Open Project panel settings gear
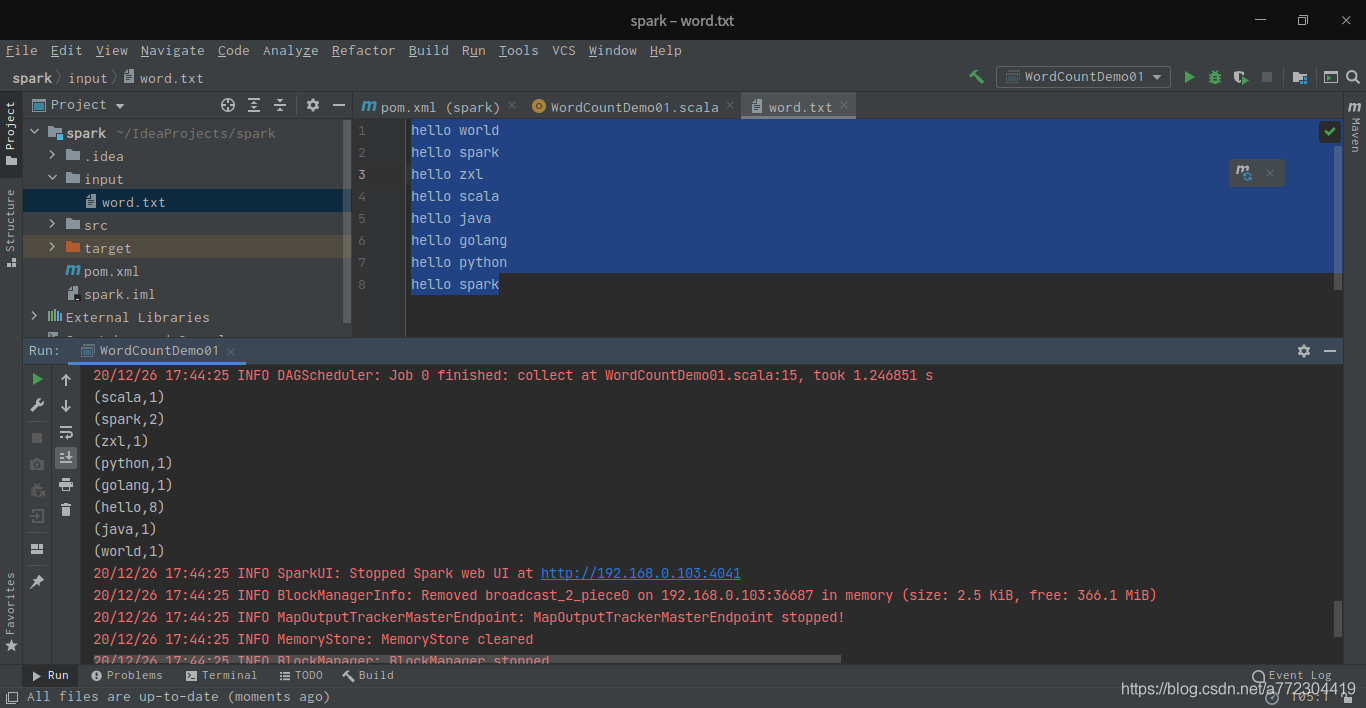1366x708 pixels. coord(313,105)
